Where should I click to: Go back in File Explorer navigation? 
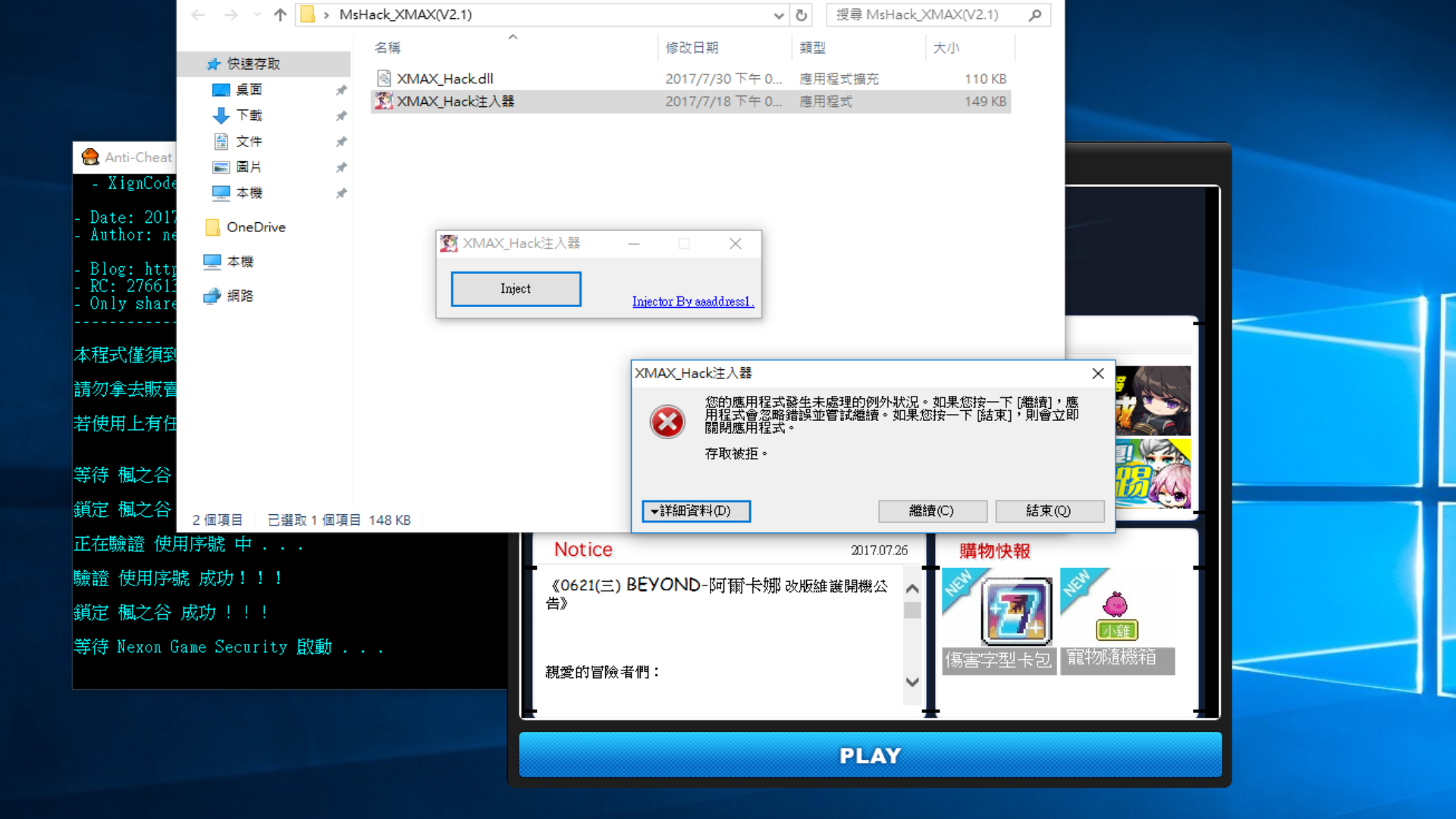199,14
